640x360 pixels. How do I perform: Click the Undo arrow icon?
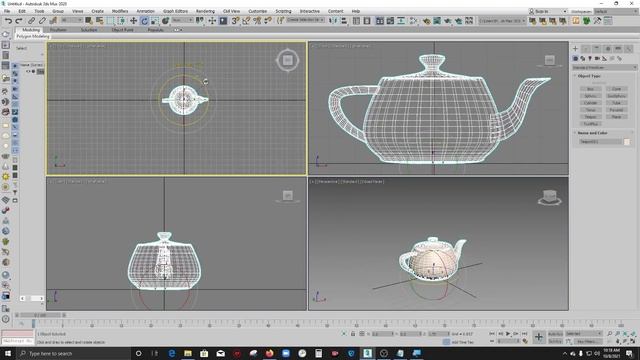(x=8, y=20)
